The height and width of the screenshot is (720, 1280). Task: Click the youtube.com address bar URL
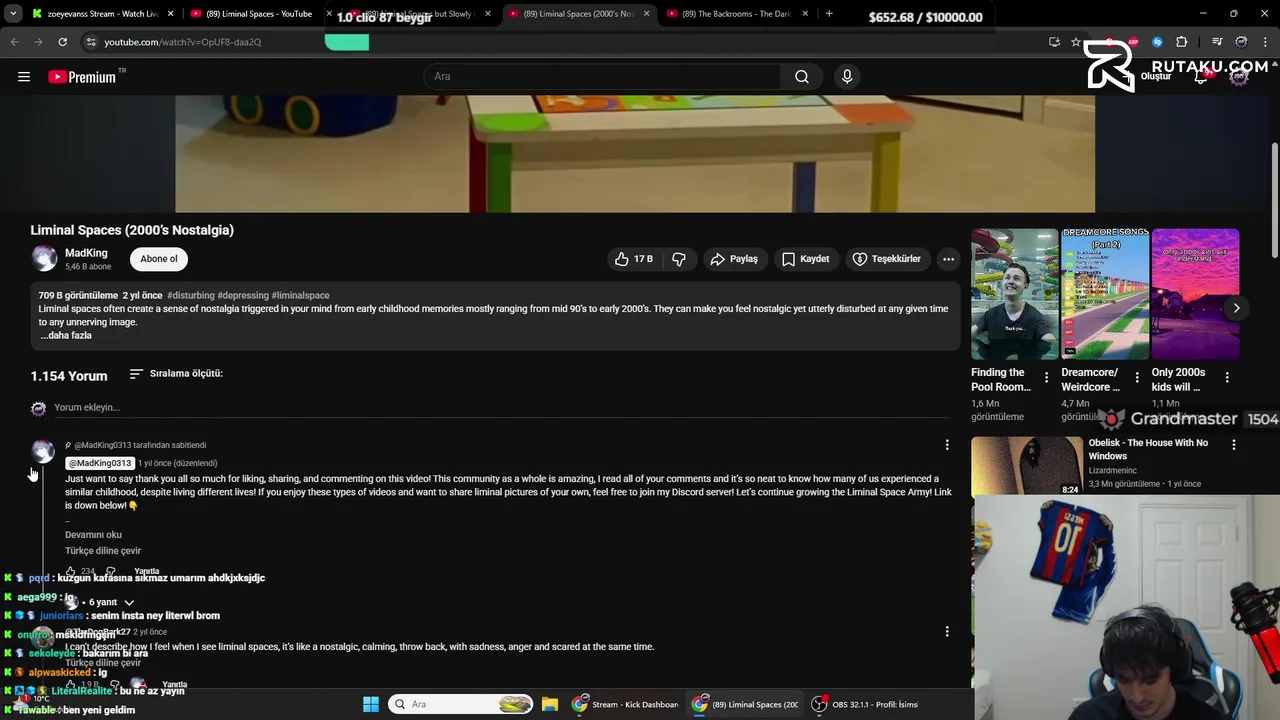click(182, 42)
